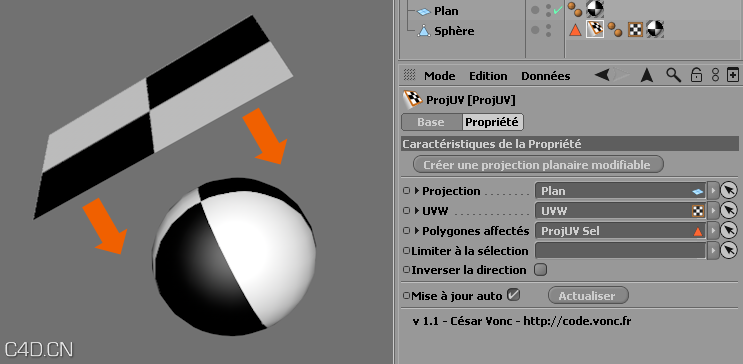This screenshot has width=743, height=364.
Task: Toggle the animation dot before Projection
Action: pos(406,191)
